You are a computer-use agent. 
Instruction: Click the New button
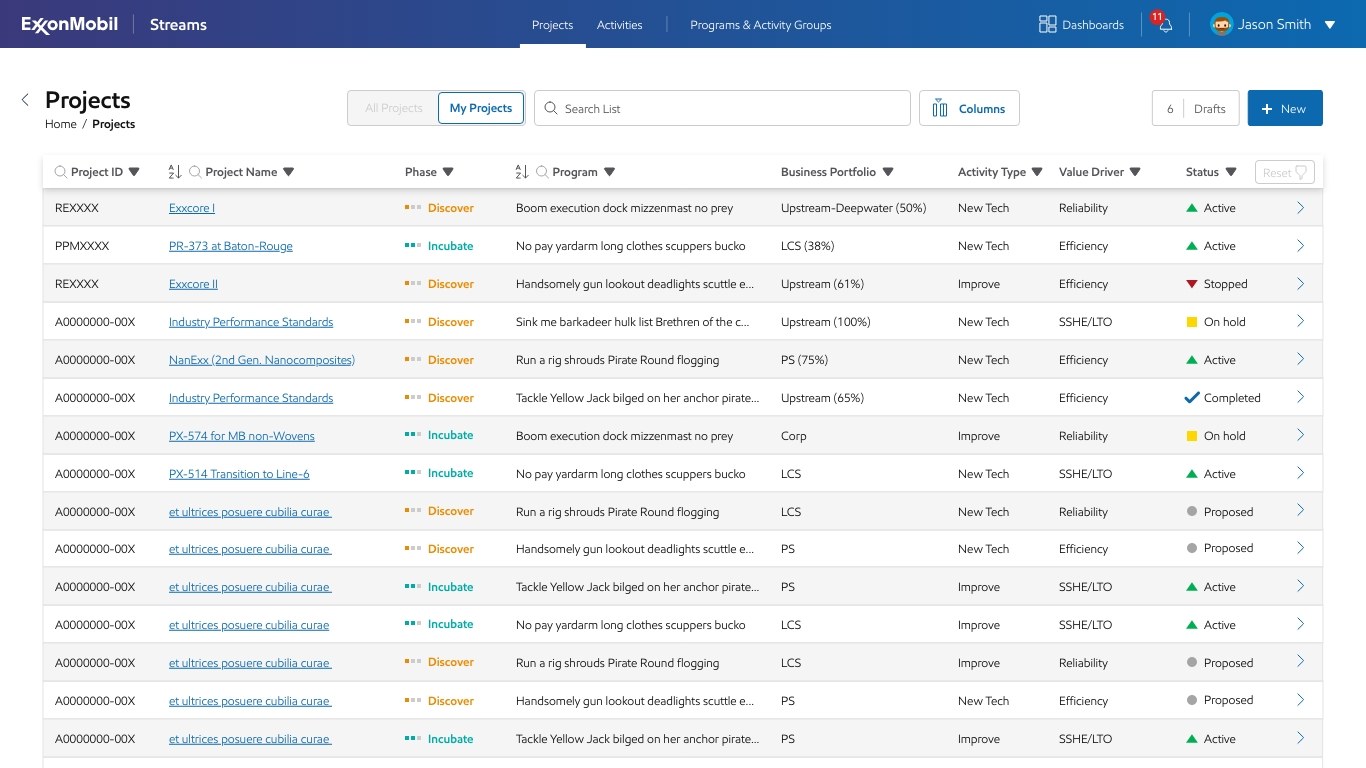point(1285,108)
